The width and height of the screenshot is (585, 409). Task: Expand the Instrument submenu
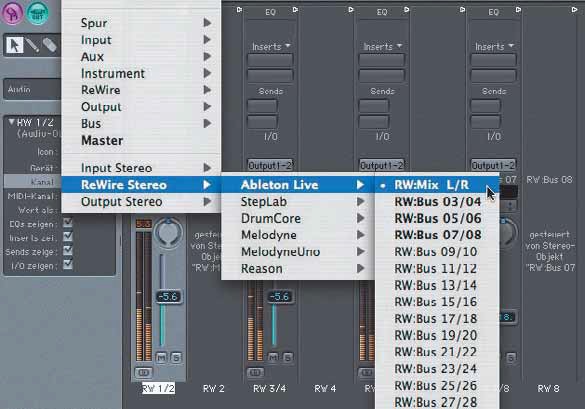[141, 74]
